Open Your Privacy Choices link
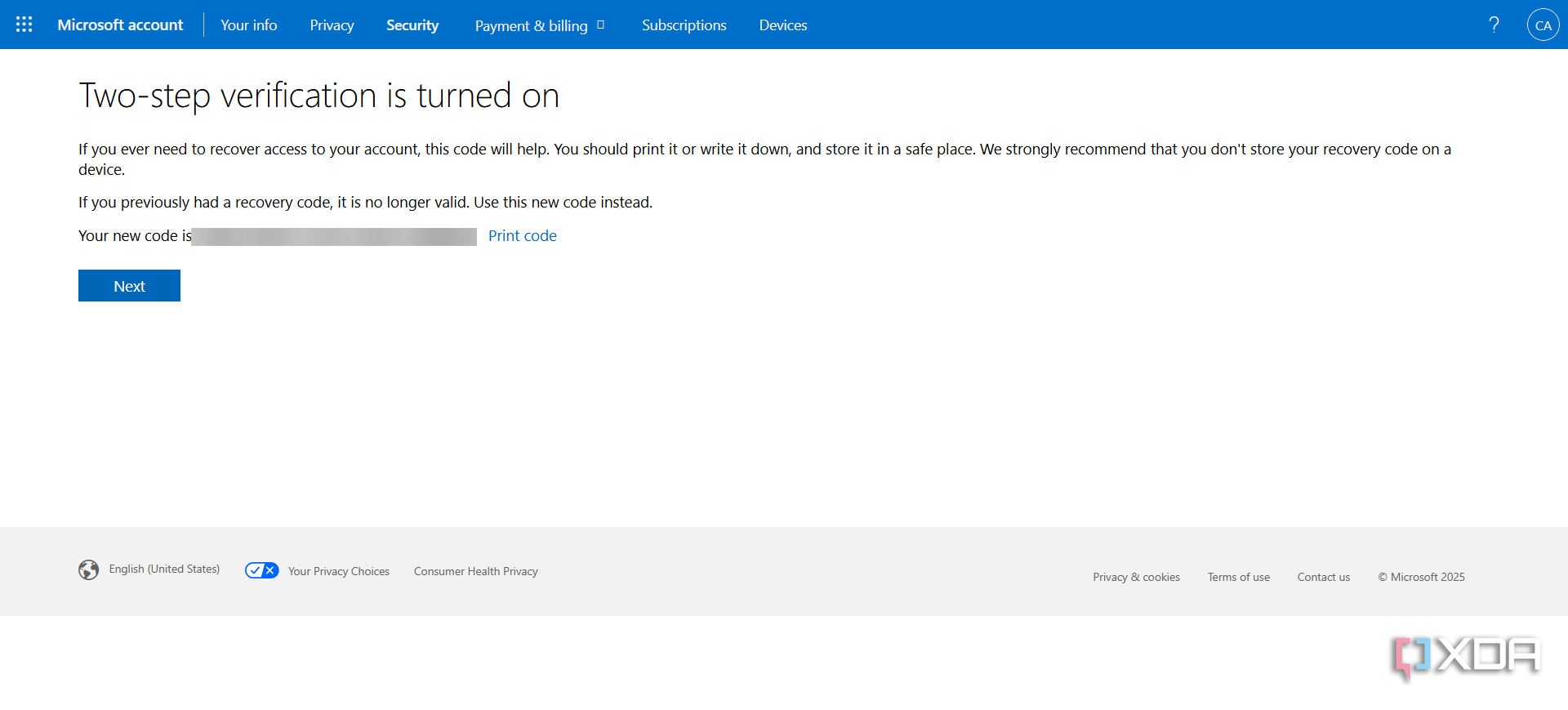This screenshot has width=1568, height=710. (339, 571)
